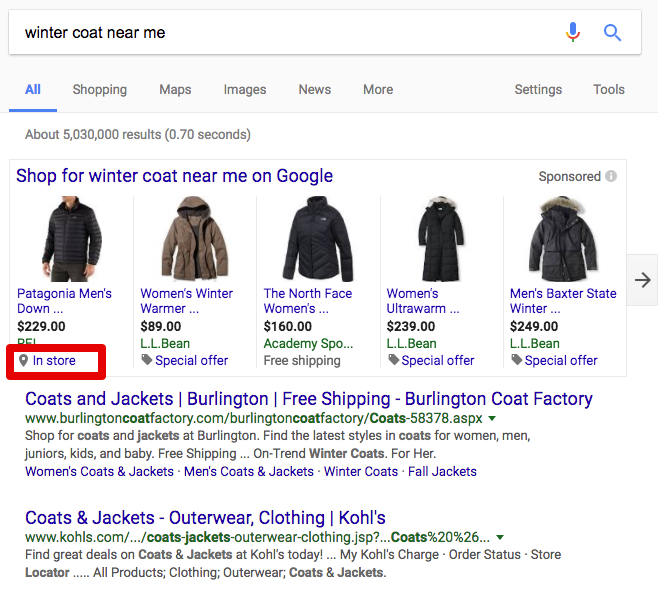Click the $160.00 price
658x589 pixels.
[287, 326]
